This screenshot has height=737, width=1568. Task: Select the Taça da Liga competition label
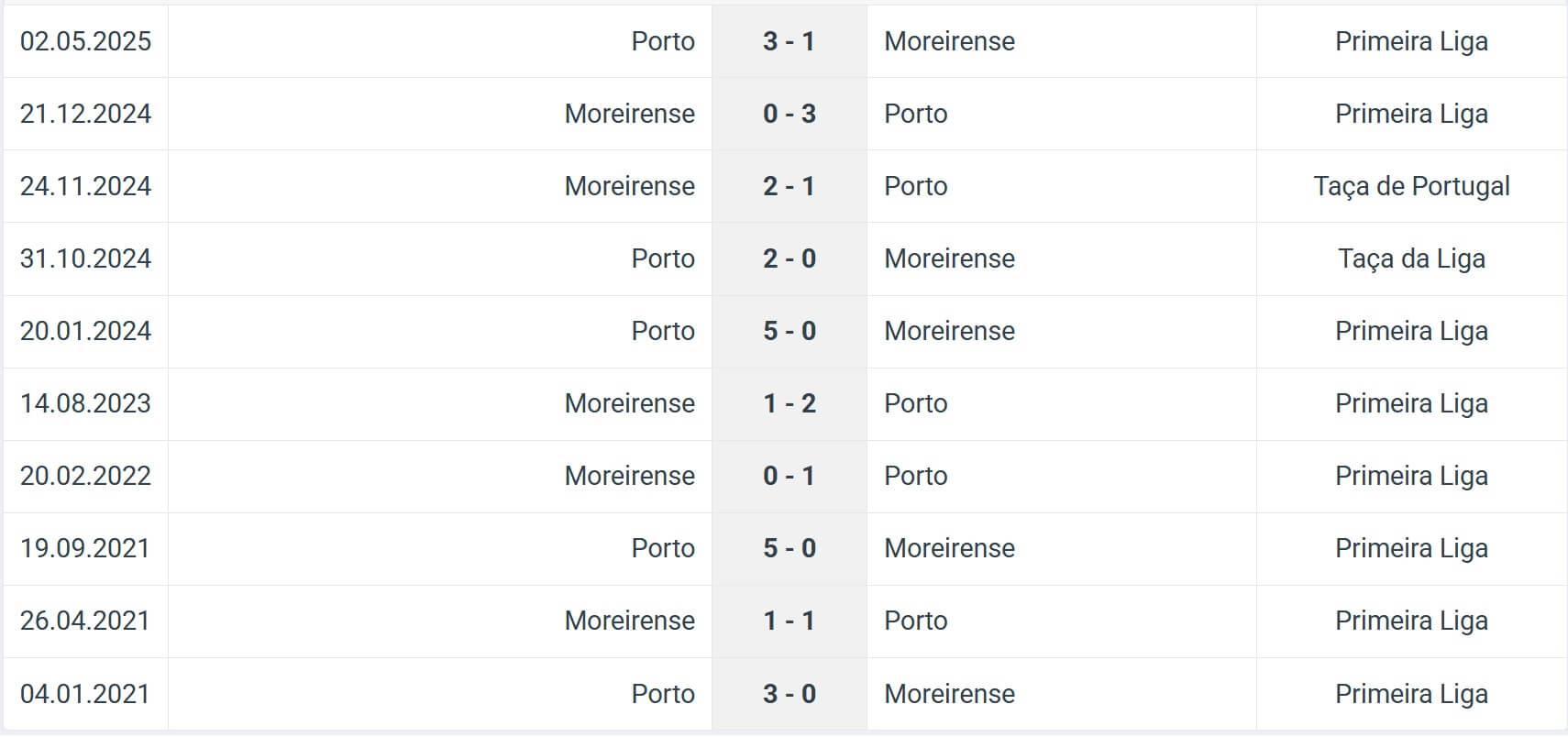(1411, 258)
